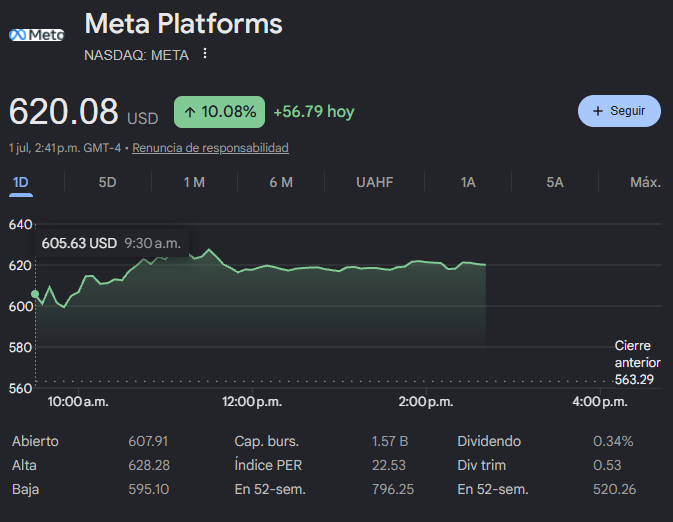Image resolution: width=673 pixels, height=522 pixels.
Task: Click the Cierre anterior 563.29 label
Action: [x=637, y=362]
